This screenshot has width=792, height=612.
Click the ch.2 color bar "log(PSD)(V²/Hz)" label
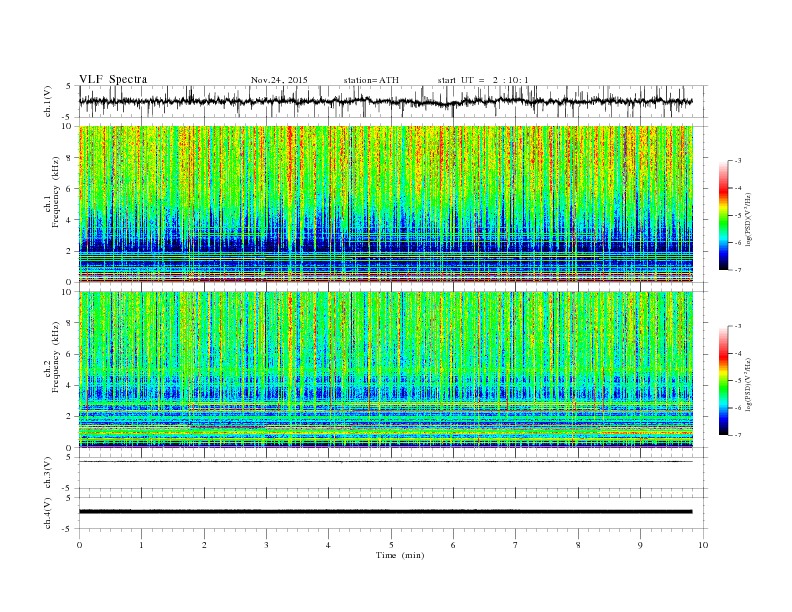click(x=749, y=384)
